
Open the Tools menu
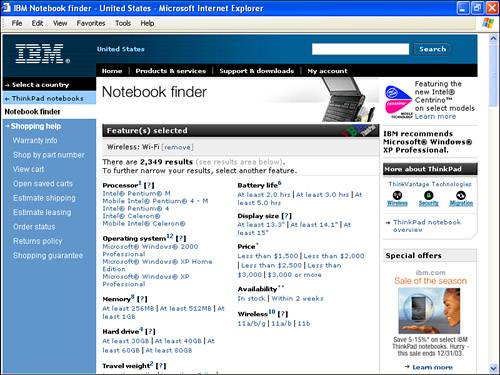[123, 23]
